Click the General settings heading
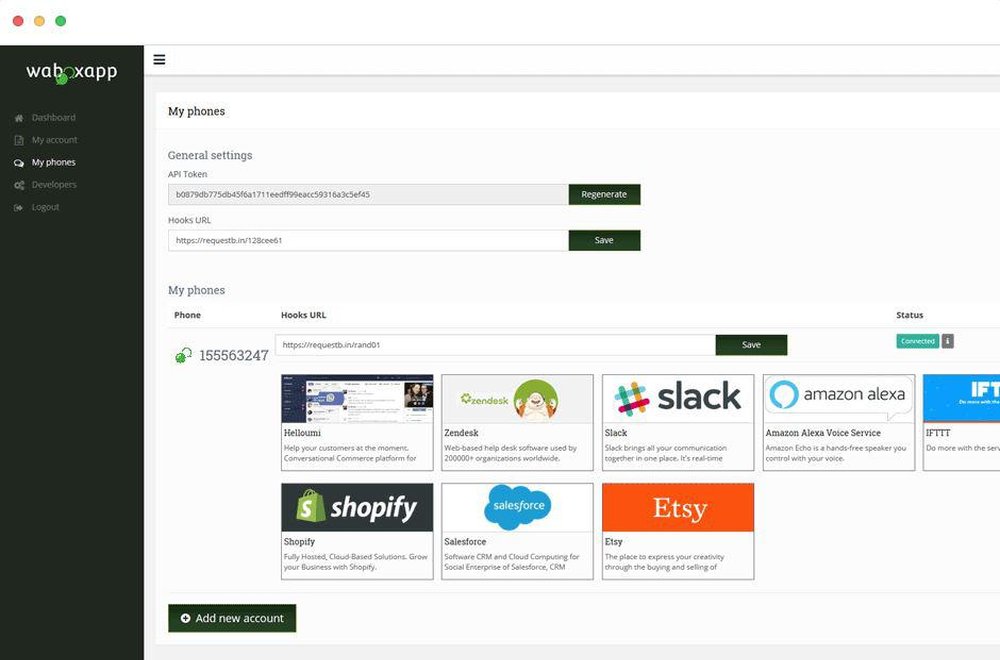 point(210,155)
